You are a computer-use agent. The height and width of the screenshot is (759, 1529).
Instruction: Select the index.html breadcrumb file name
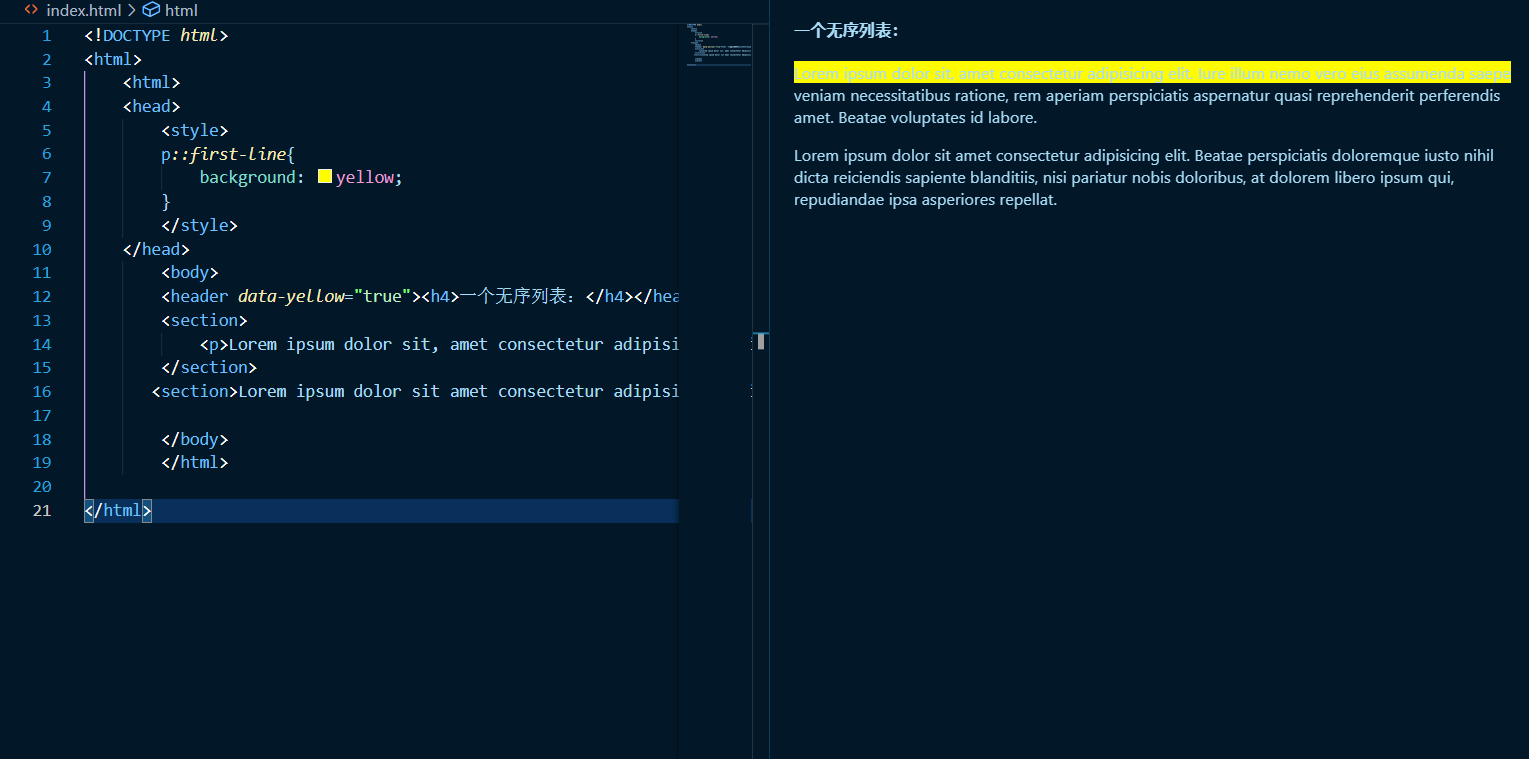[x=83, y=10]
